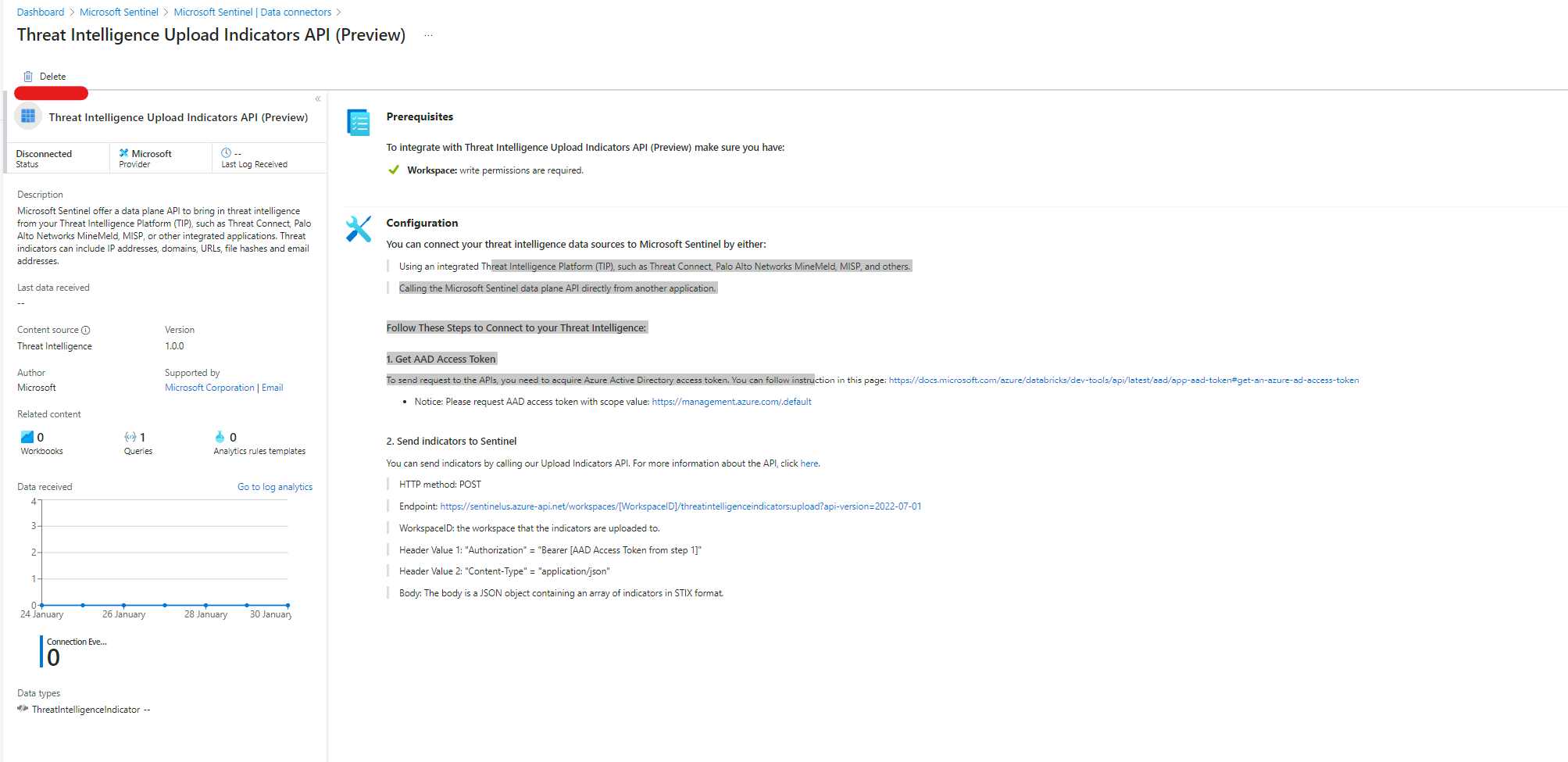Click the Threat Intelligence content source value

coord(55,346)
